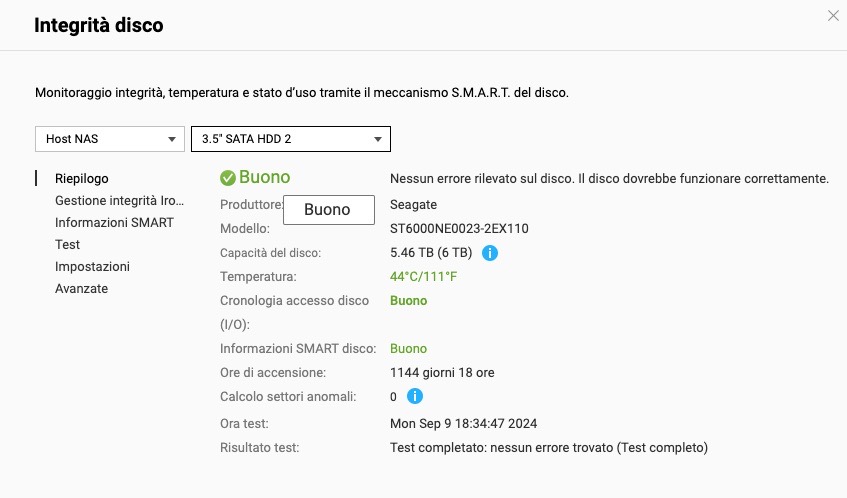
Task: Click the Test completato result text
Action: 548,447
